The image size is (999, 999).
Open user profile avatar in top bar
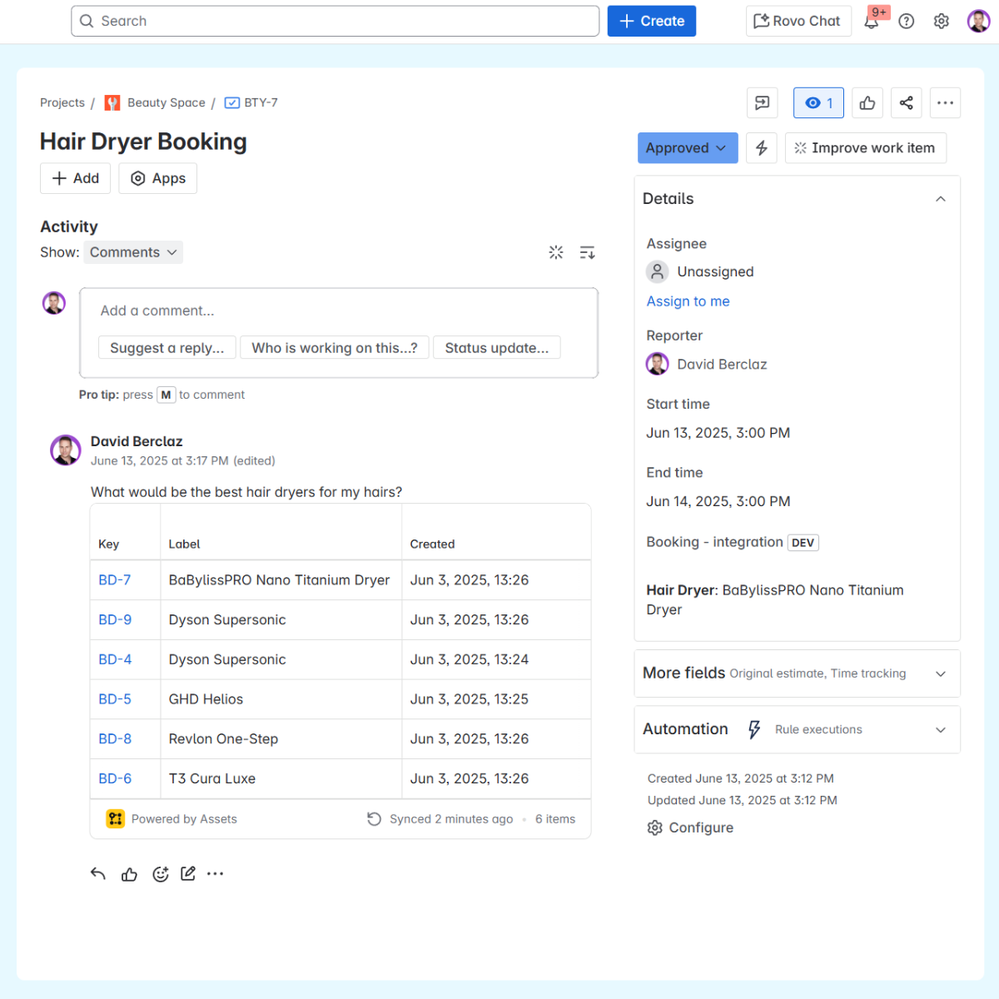point(978,22)
